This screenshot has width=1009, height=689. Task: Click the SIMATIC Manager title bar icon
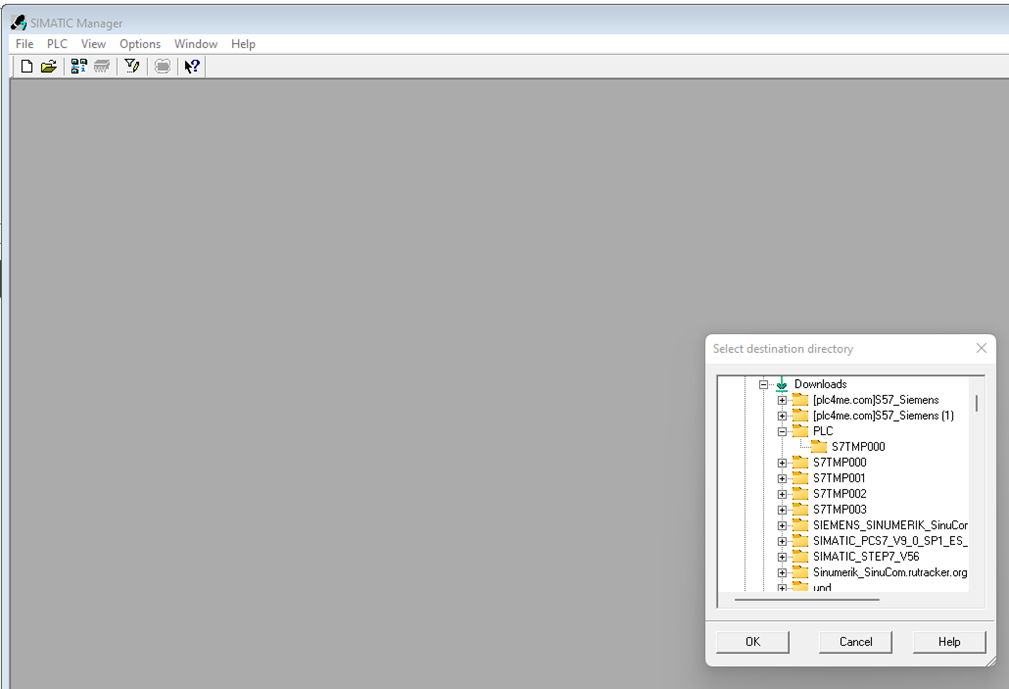pos(18,23)
